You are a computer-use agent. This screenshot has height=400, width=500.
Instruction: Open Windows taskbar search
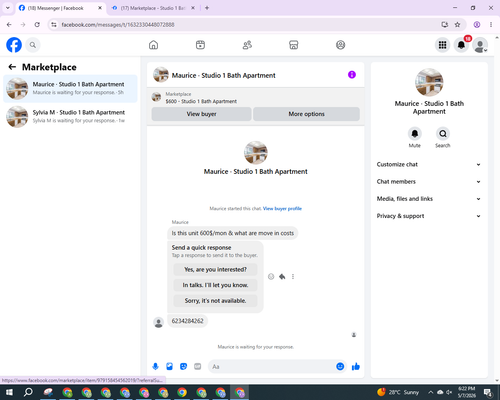point(28,392)
